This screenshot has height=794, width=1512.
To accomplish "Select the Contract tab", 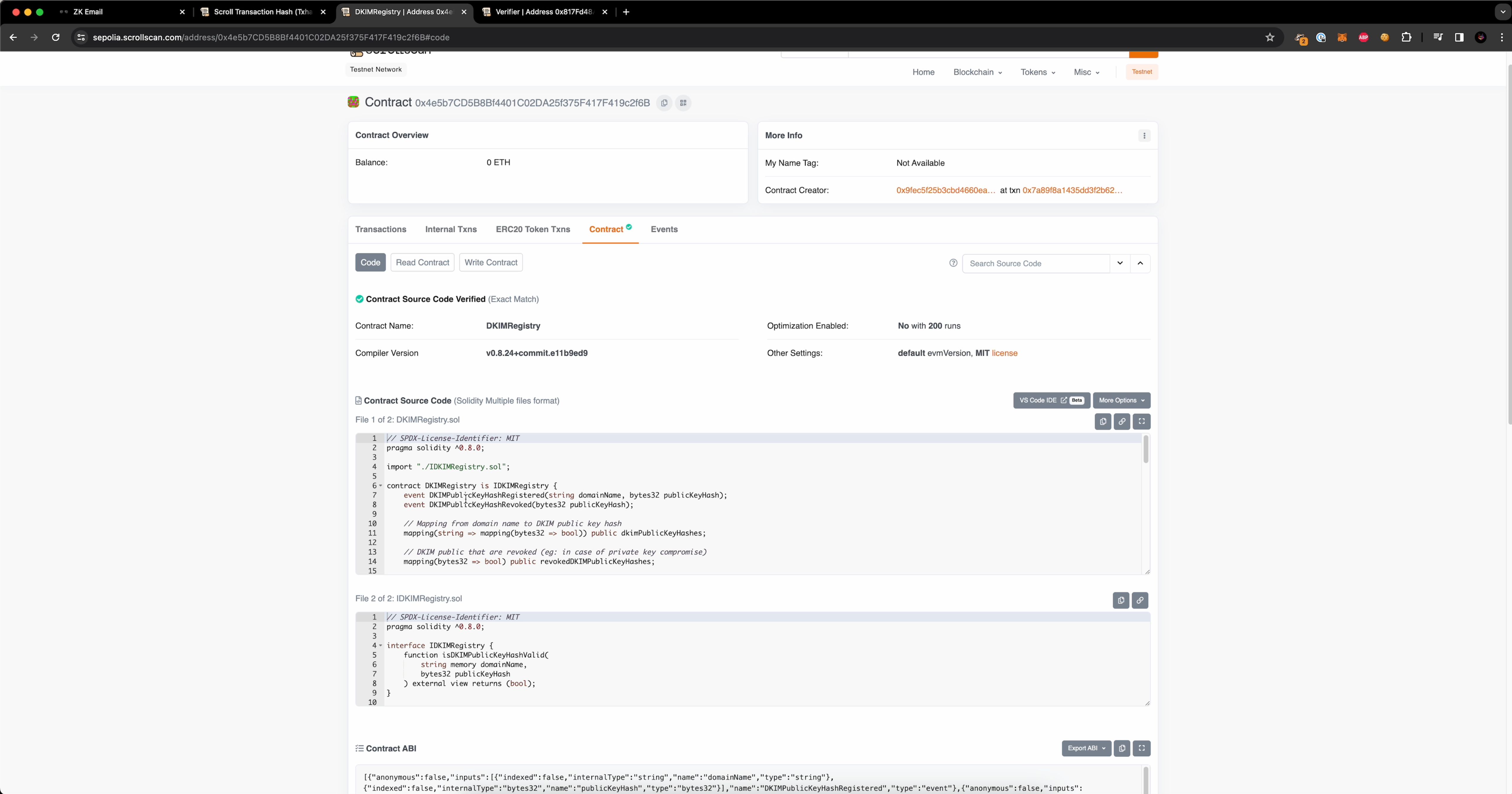I will pyautogui.click(x=610, y=229).
